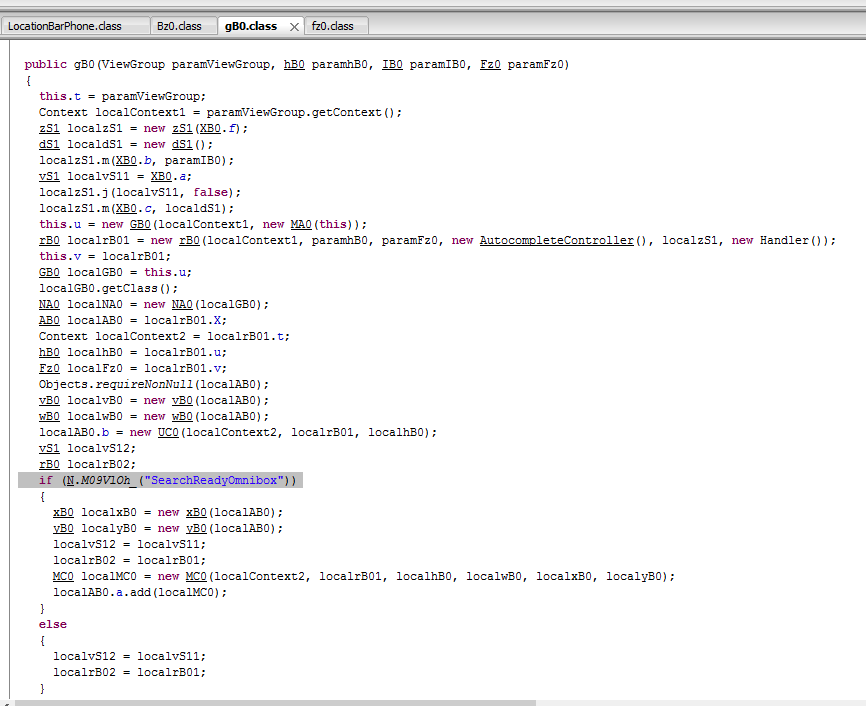The width and height of the screenshot is (866, 706).
Task: Click the 'rB0 localrB02;' declaration line
Action: click(87, 465)
